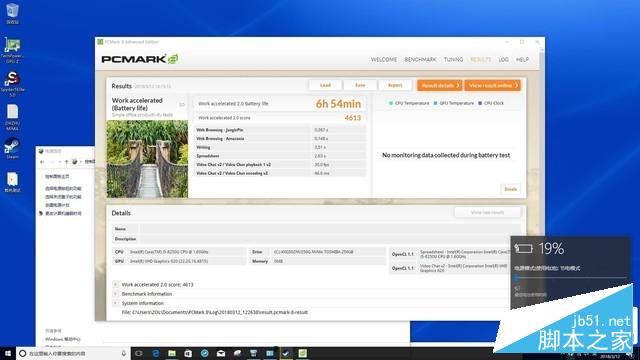Toggle the CPU Clock legend
The width and height of the screenshot is (640, 360).
pos(491,103)
